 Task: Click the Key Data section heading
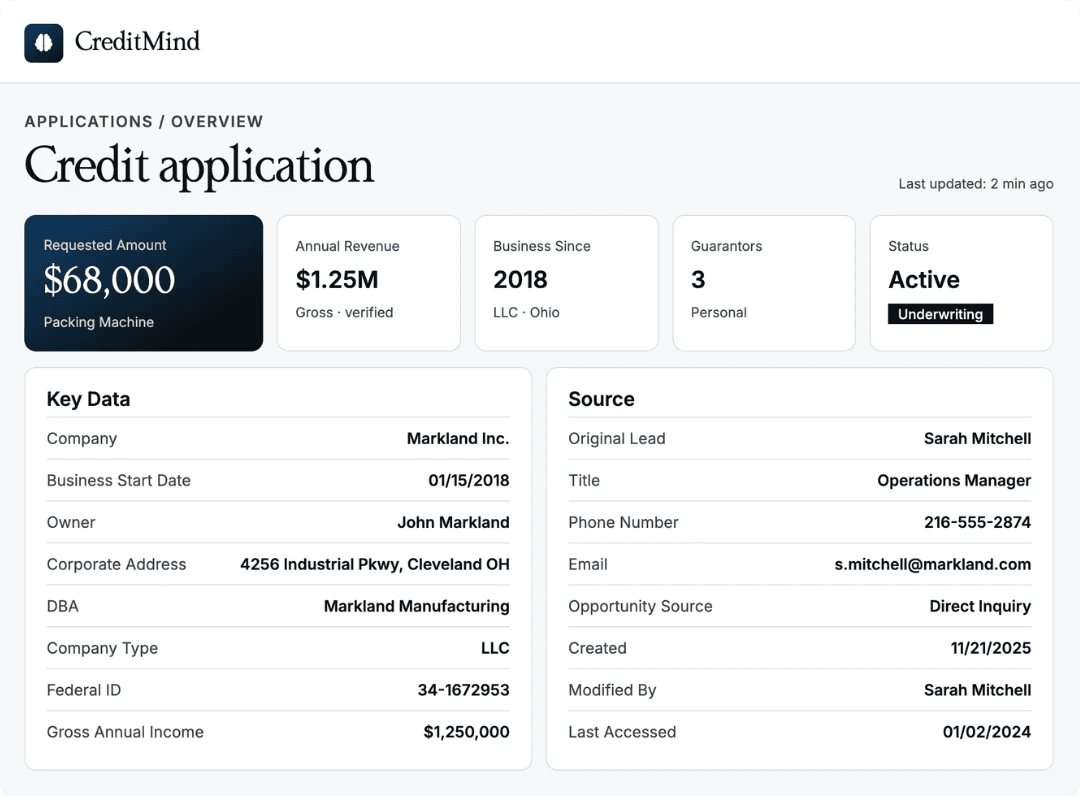point(88,399)
